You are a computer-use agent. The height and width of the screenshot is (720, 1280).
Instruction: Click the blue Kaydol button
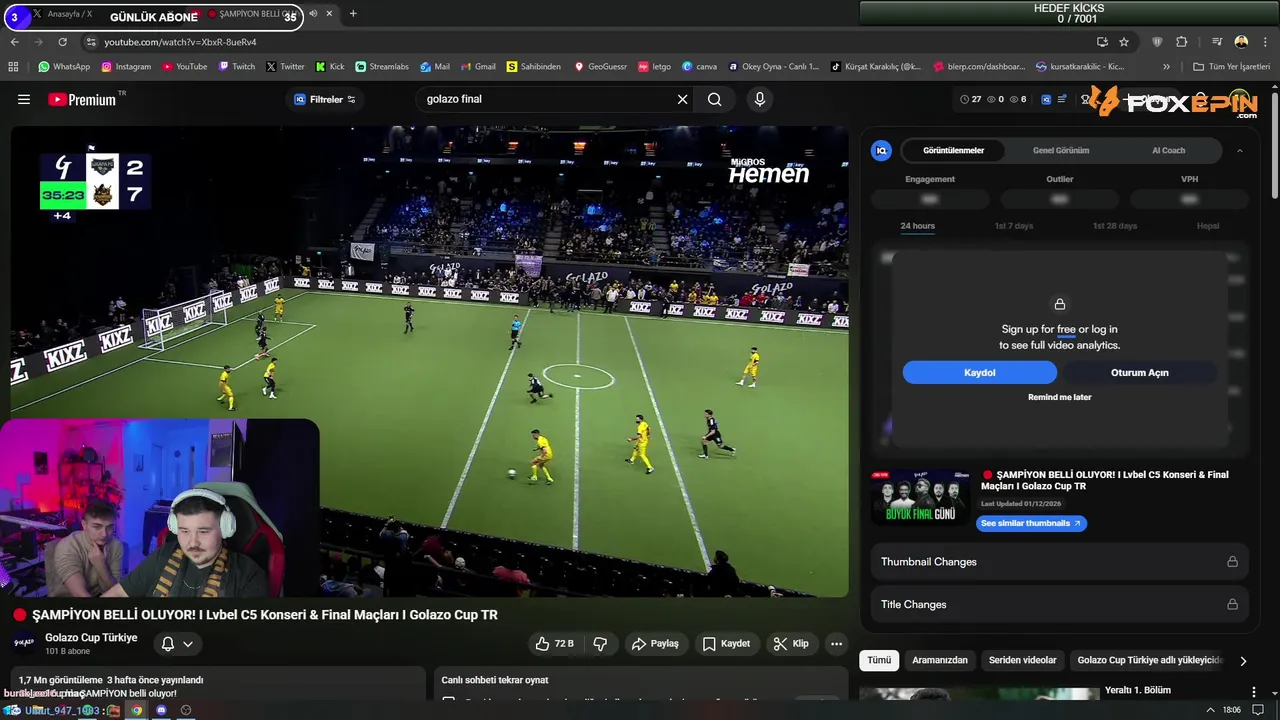[979, 372]
